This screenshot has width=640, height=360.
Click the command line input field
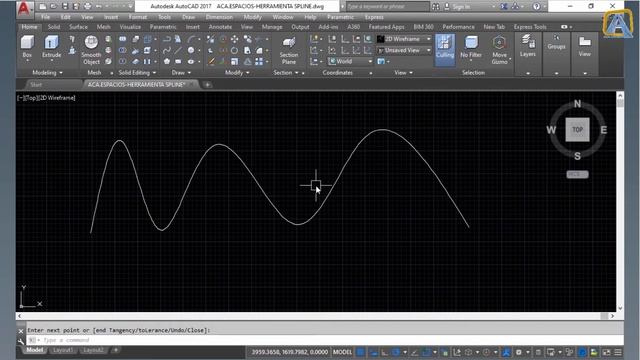324,340
